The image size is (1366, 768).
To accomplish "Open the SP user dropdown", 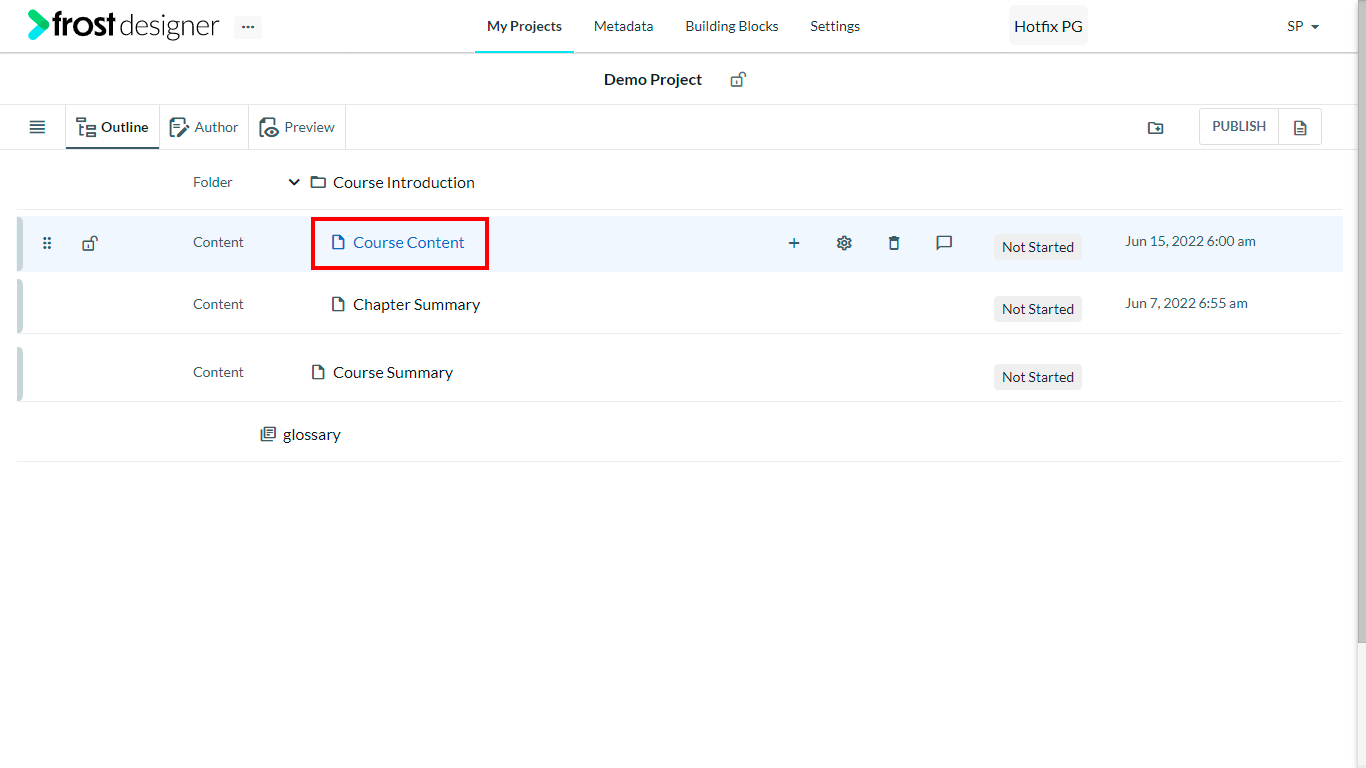I will tap(1303, 27).
